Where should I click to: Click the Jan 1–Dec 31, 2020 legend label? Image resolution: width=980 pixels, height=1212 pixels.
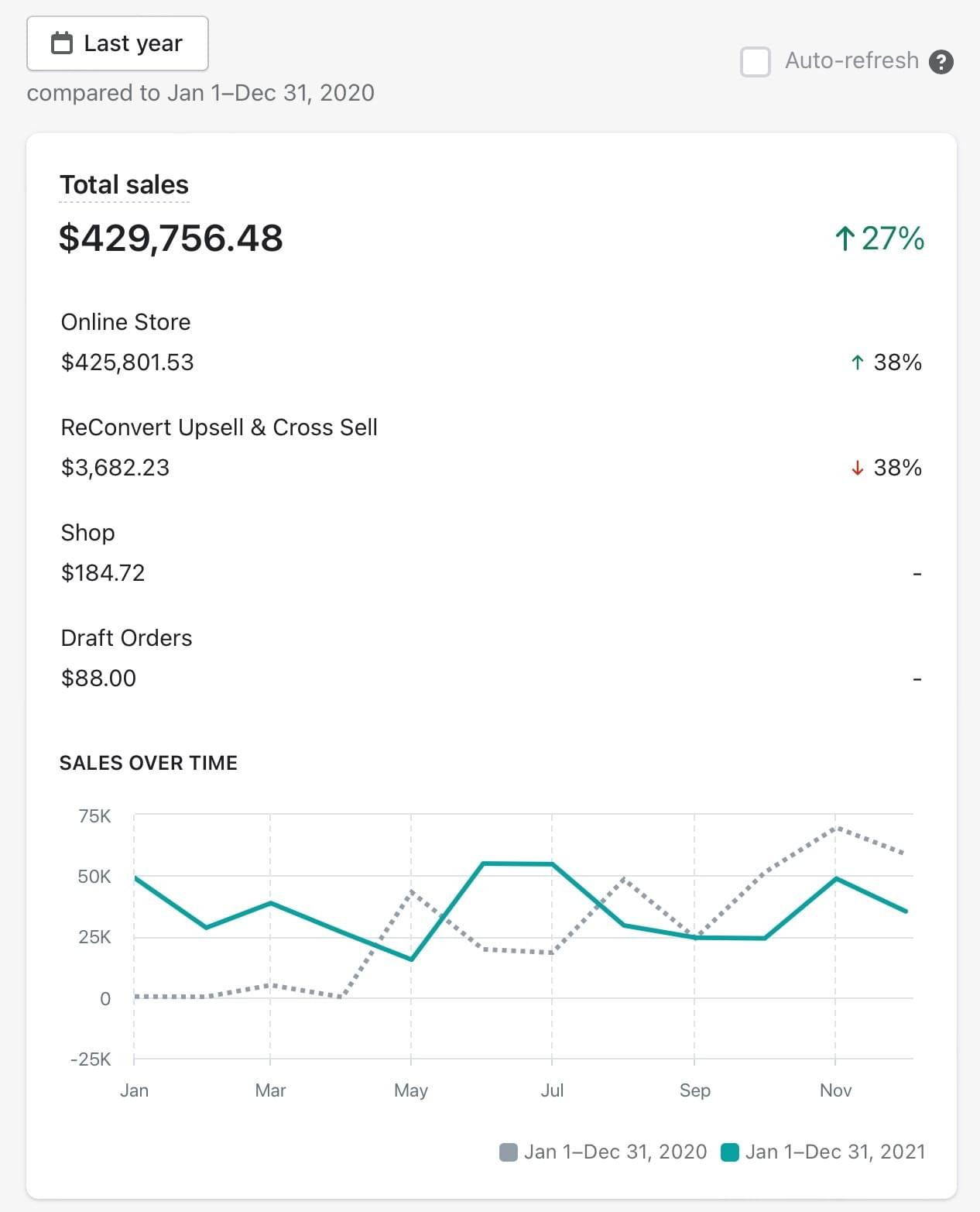tap(615, 1152)
